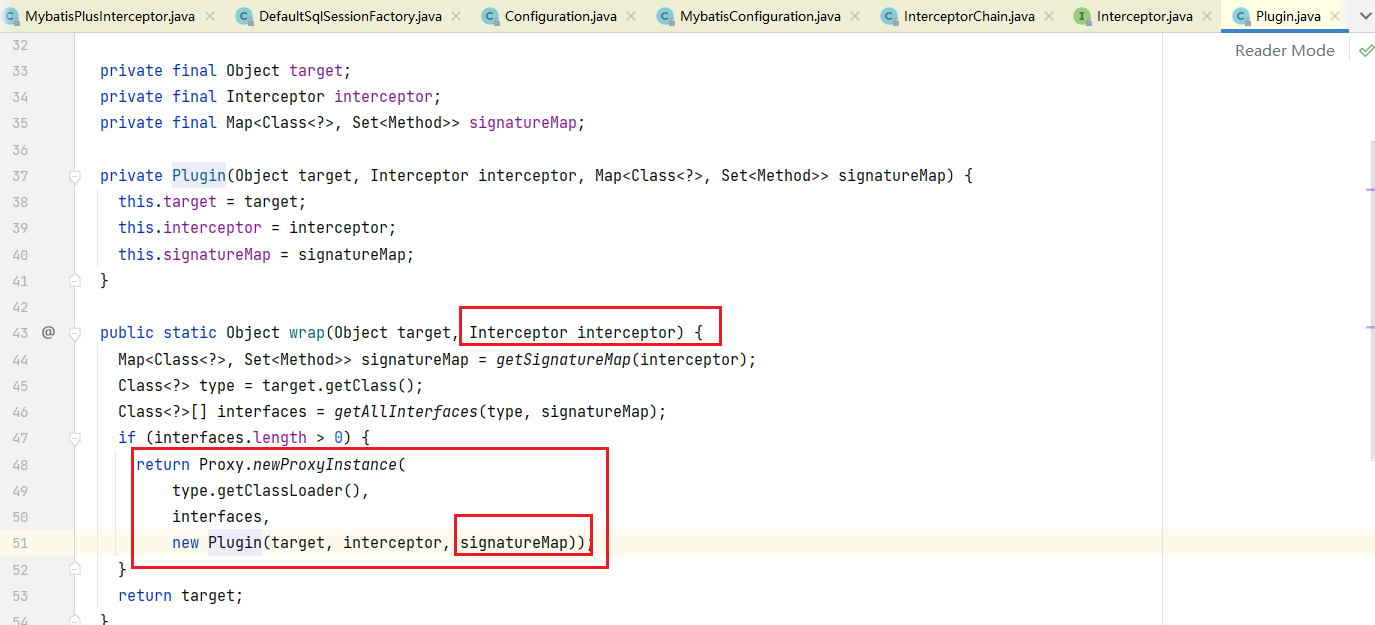Click the purple marker in the error stripe
Screen dimensions: 1375x625
click(x=1369, y=188)
